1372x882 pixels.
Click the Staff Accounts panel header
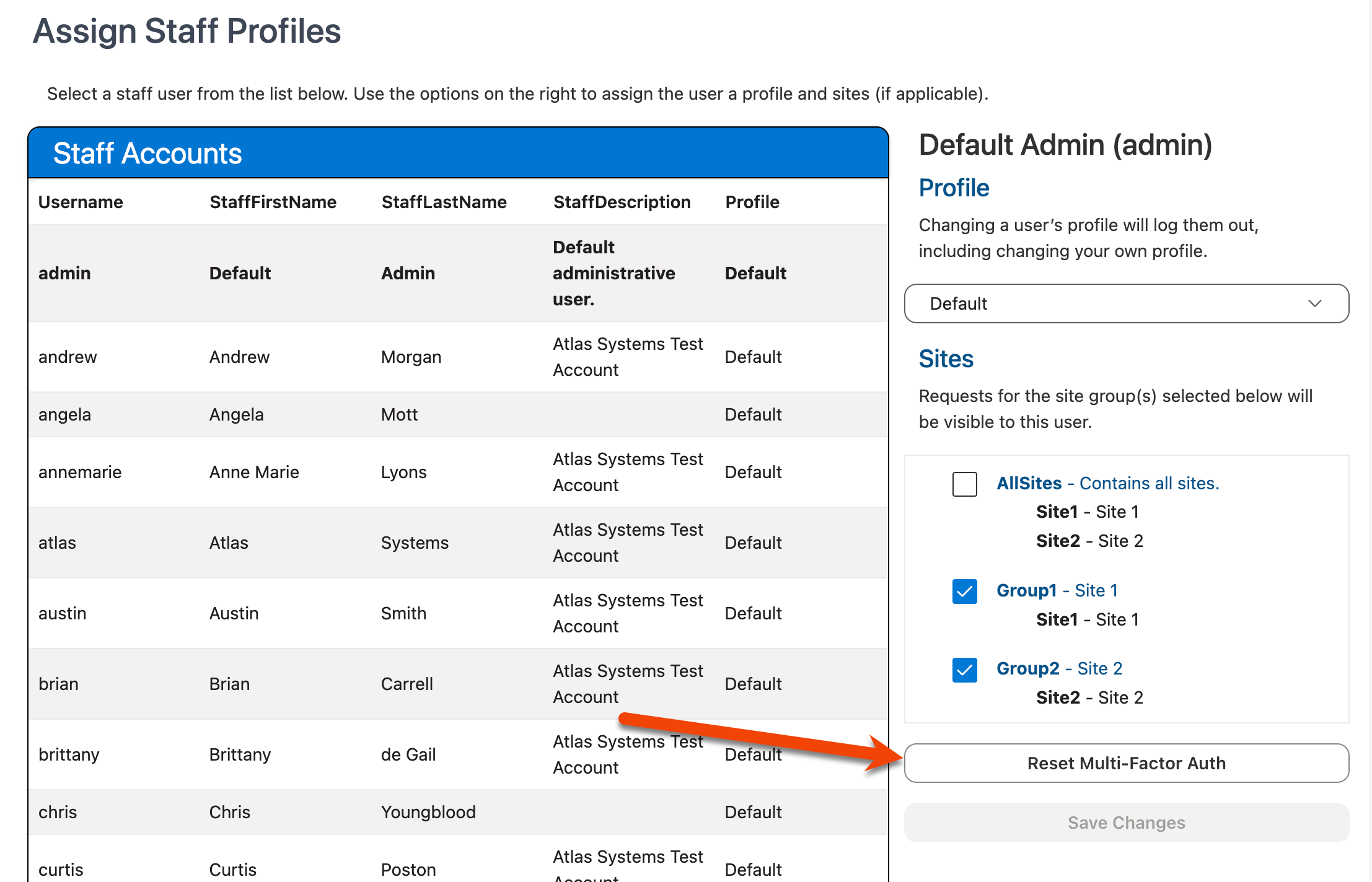pos(147,153)
